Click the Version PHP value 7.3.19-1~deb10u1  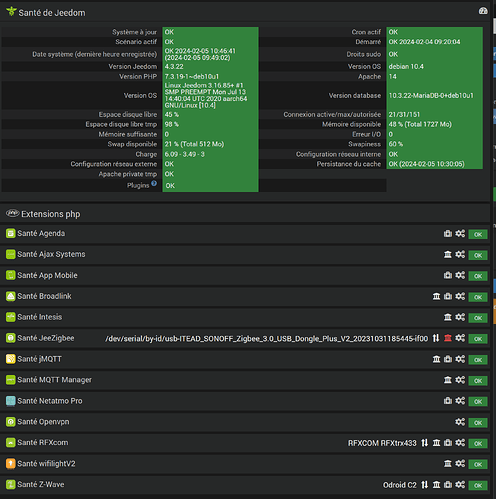pos(192,77)
